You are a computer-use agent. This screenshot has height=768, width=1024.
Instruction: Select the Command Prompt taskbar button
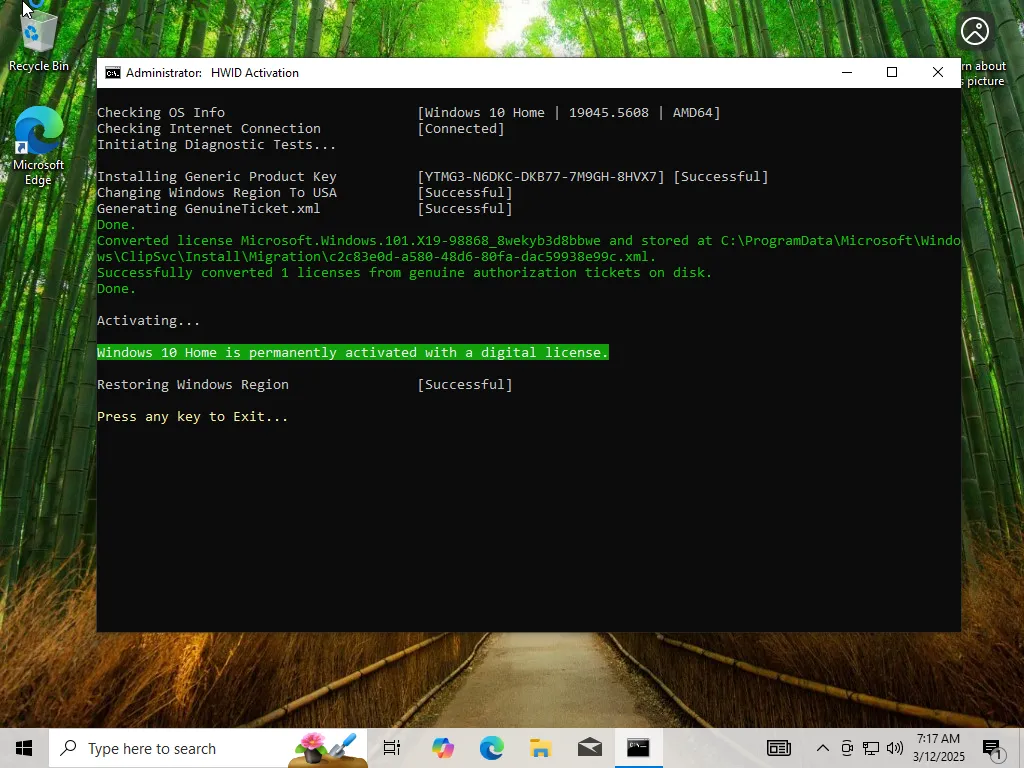[639, 748]
